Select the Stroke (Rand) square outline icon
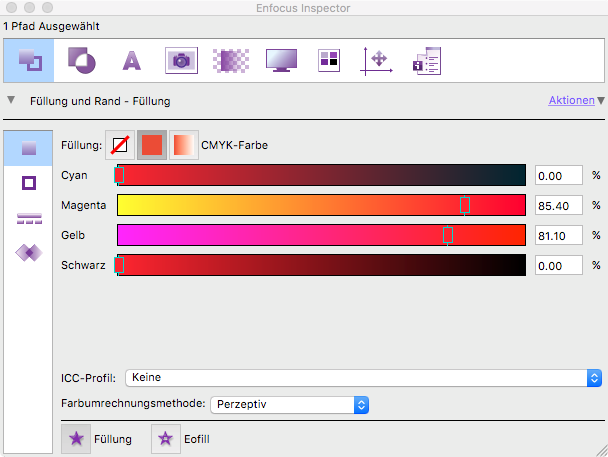Screen dimensions: 608x457 pyautogui.click(x=29, y=183)
